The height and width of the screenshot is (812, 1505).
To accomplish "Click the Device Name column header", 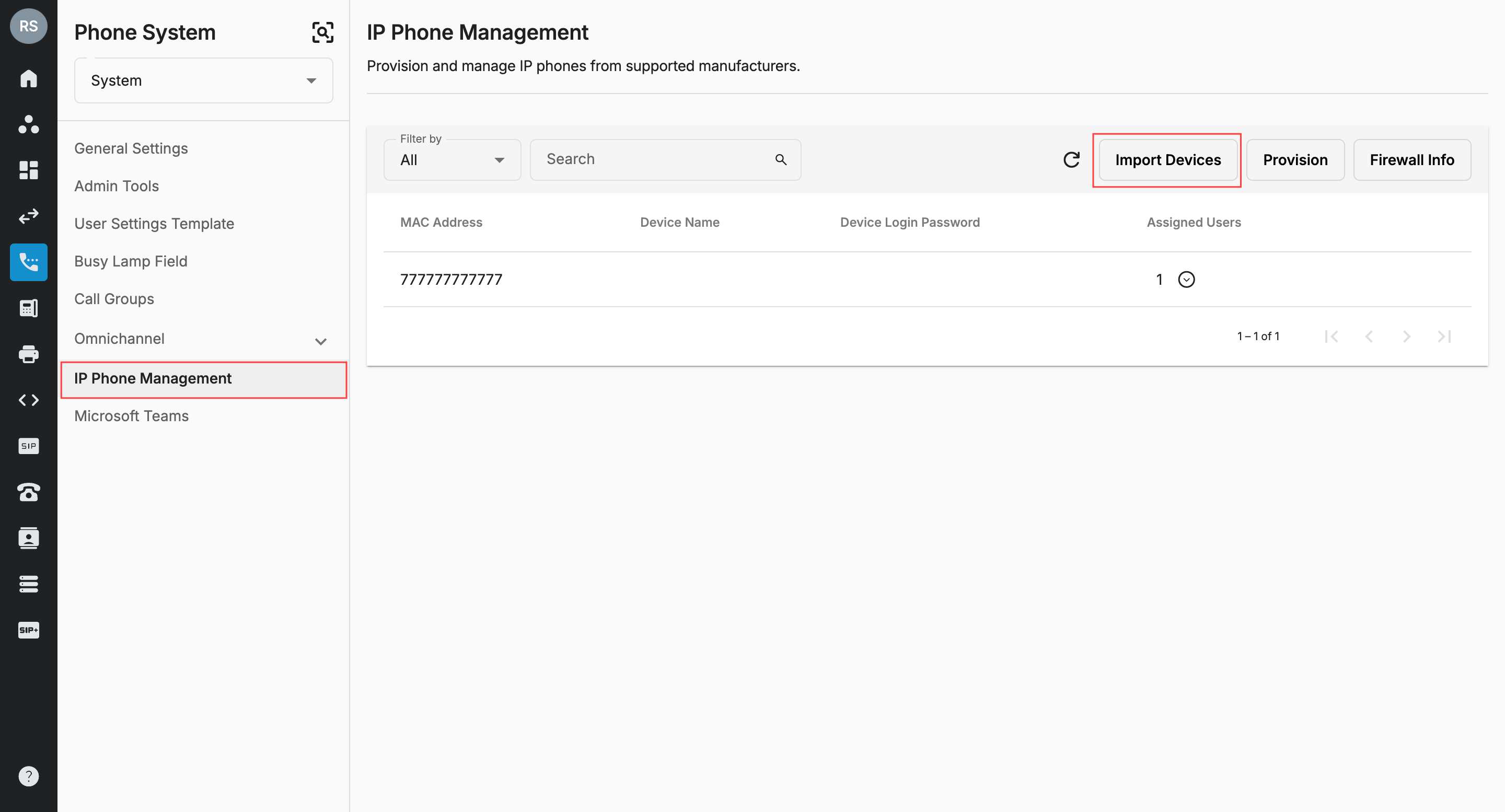I will pyautogui.click(x=679, y=223).
